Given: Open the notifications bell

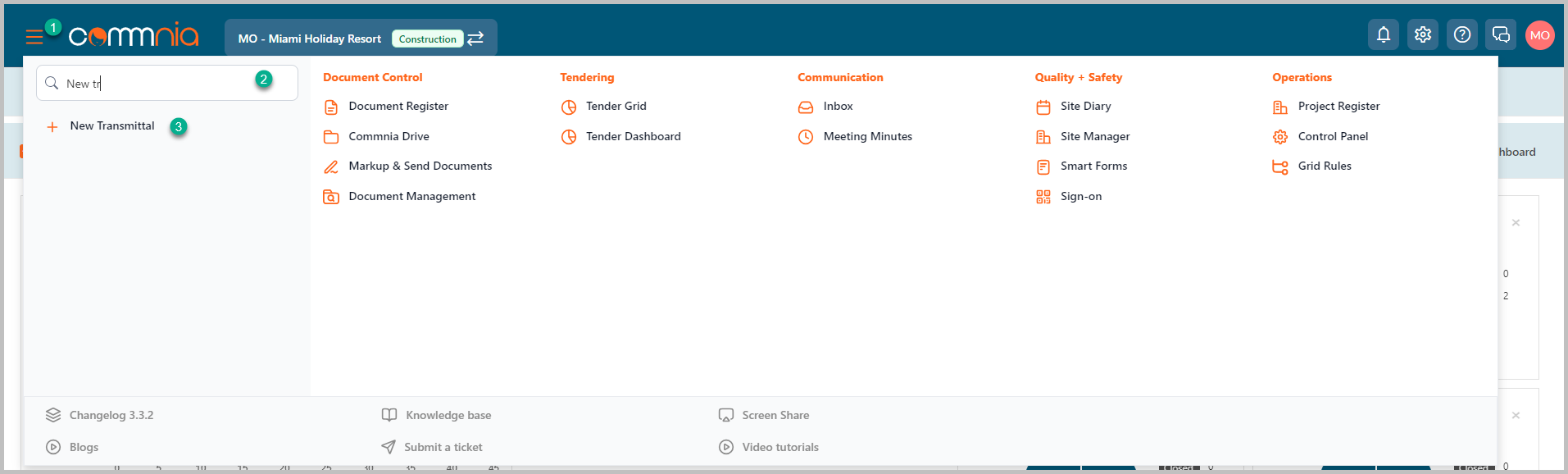Looking at the screenshot, I should point(1384,34).
